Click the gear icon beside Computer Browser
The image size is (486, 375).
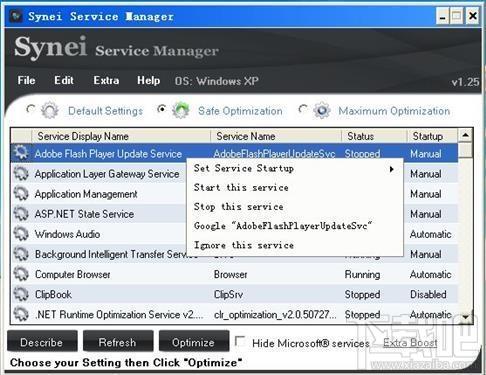(21, 274)
